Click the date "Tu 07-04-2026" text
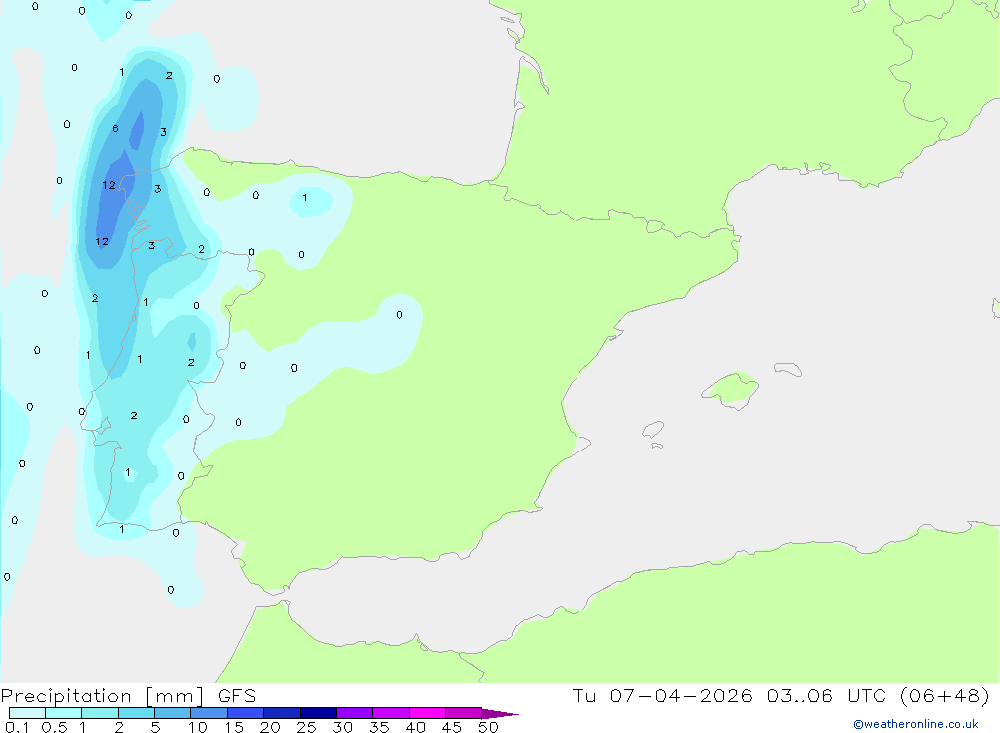1000x733 pixels. pos(662,695)
